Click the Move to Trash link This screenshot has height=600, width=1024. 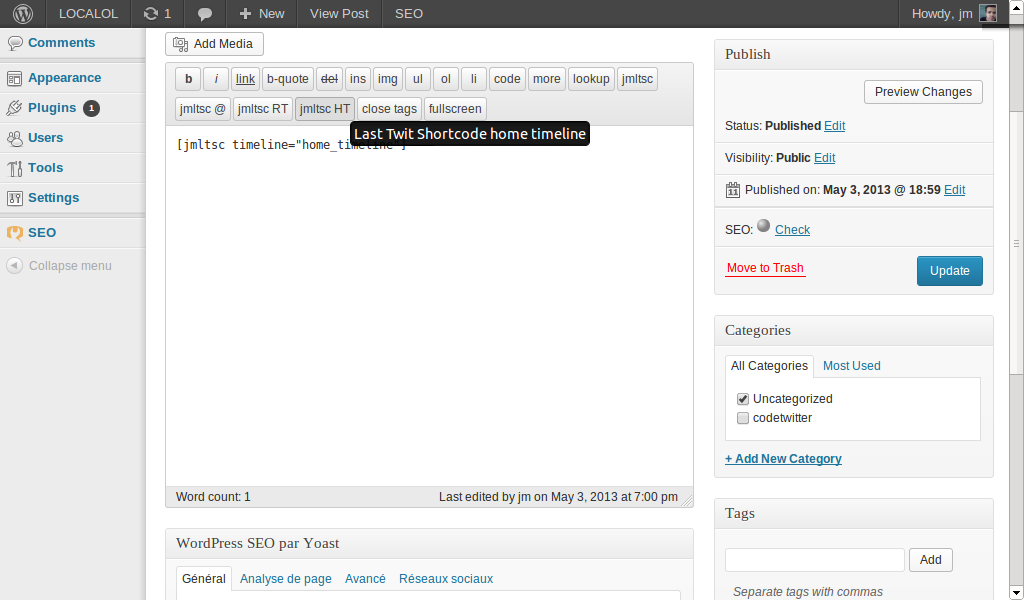pos(765,268)
